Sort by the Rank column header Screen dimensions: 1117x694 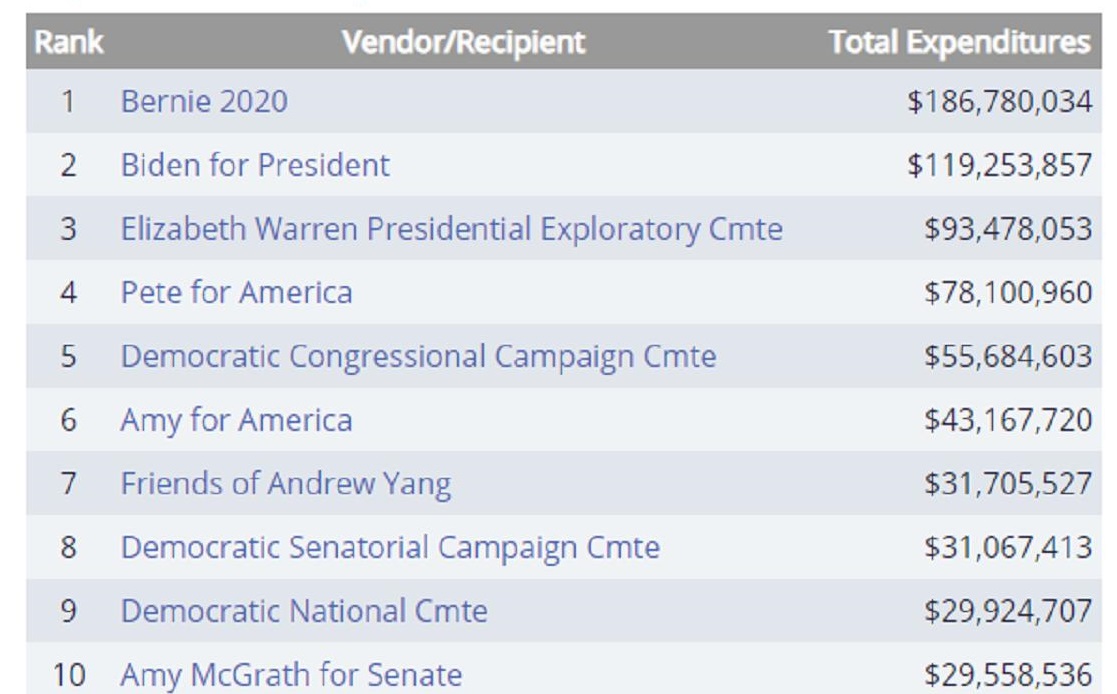69,42
